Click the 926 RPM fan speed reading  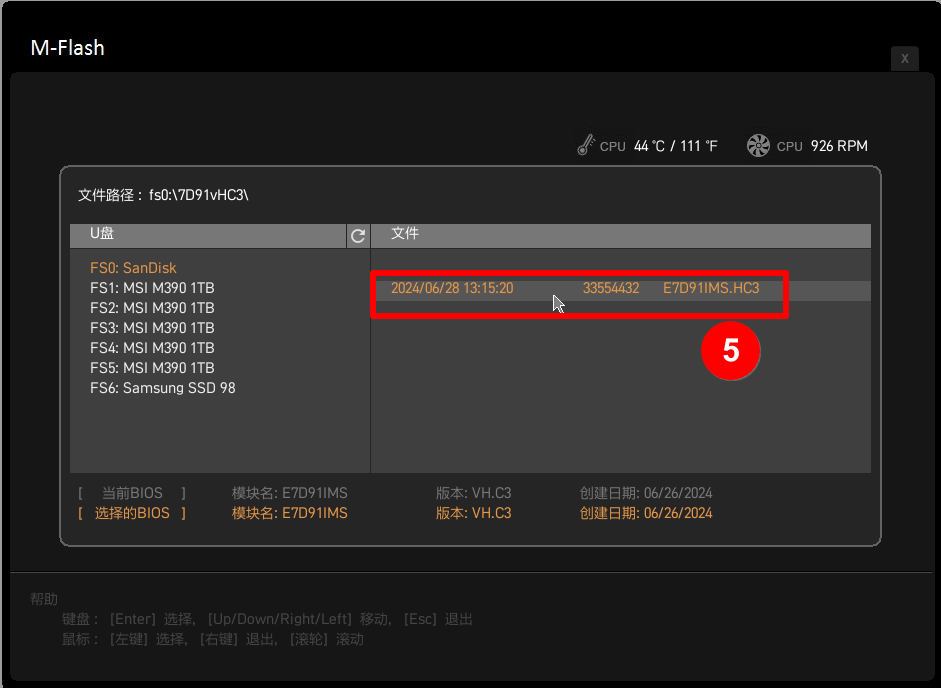click(839, 146)
